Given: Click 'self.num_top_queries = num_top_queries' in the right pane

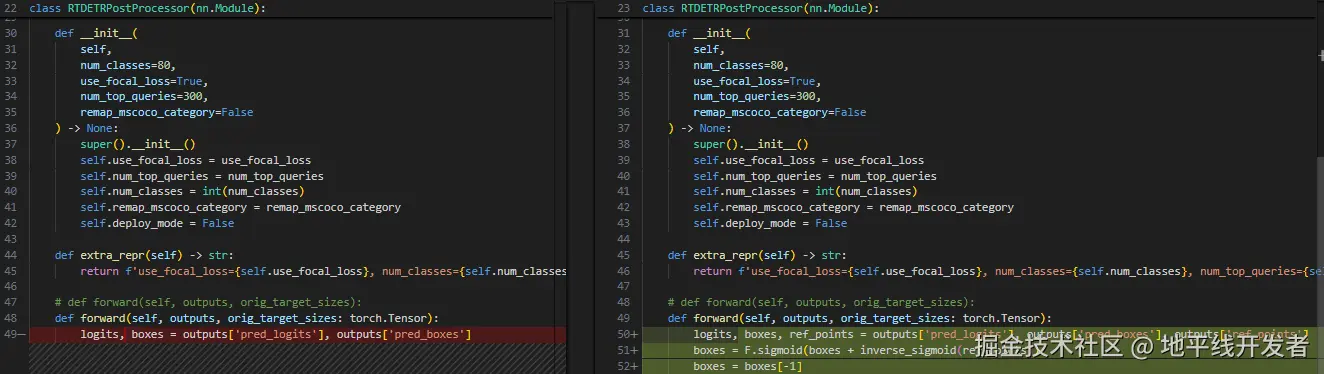Looking at the screenshot, I should (x=815, y=176).
